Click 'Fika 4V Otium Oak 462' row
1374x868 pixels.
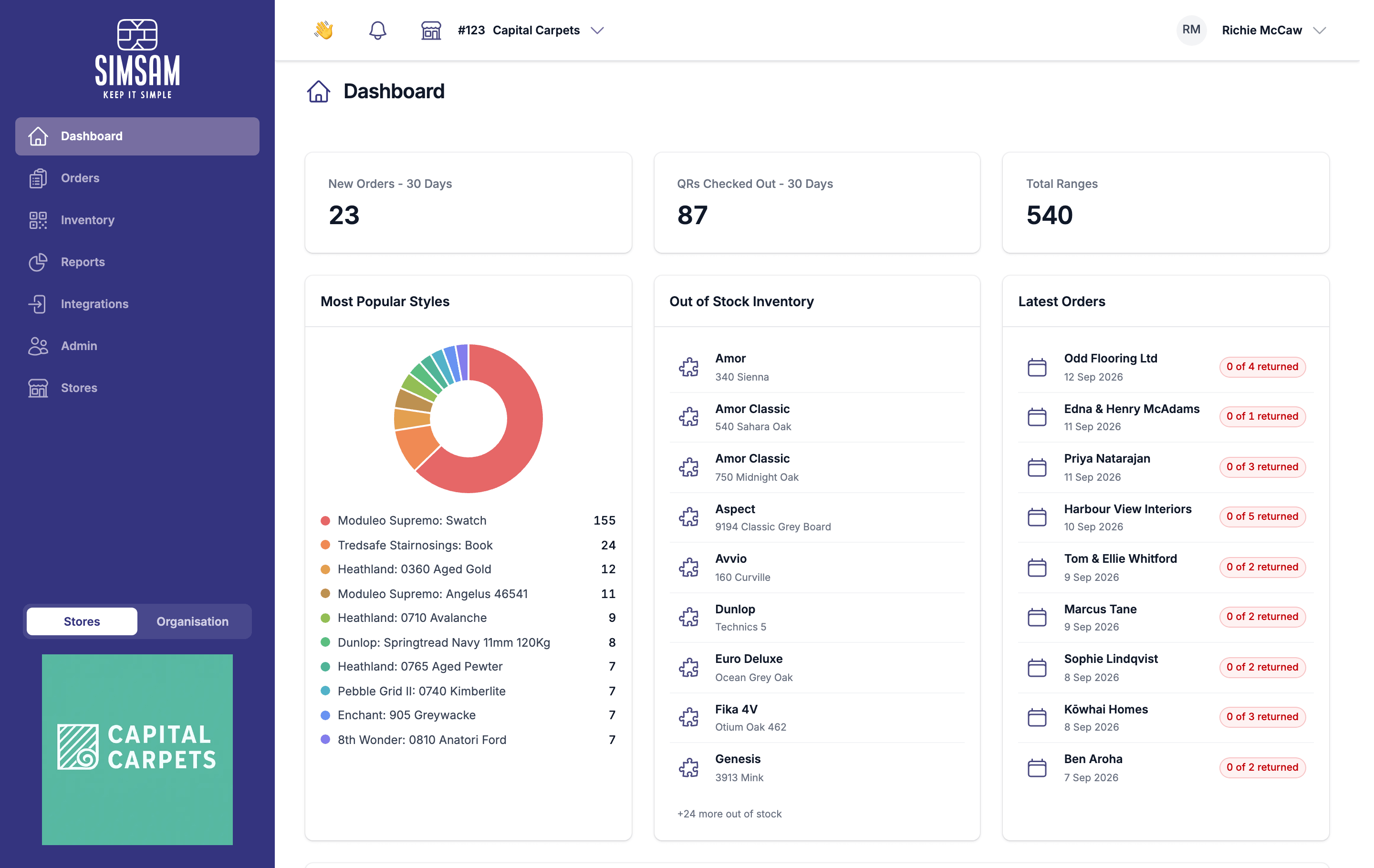816,717
